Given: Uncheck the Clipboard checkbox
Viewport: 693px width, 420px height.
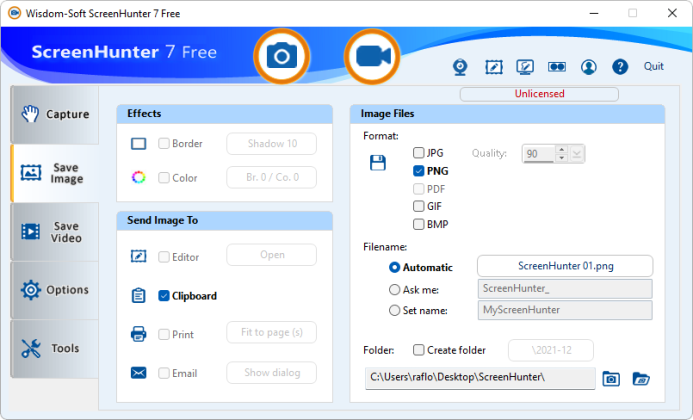Looking at the screenshot, I should [164, 296].
